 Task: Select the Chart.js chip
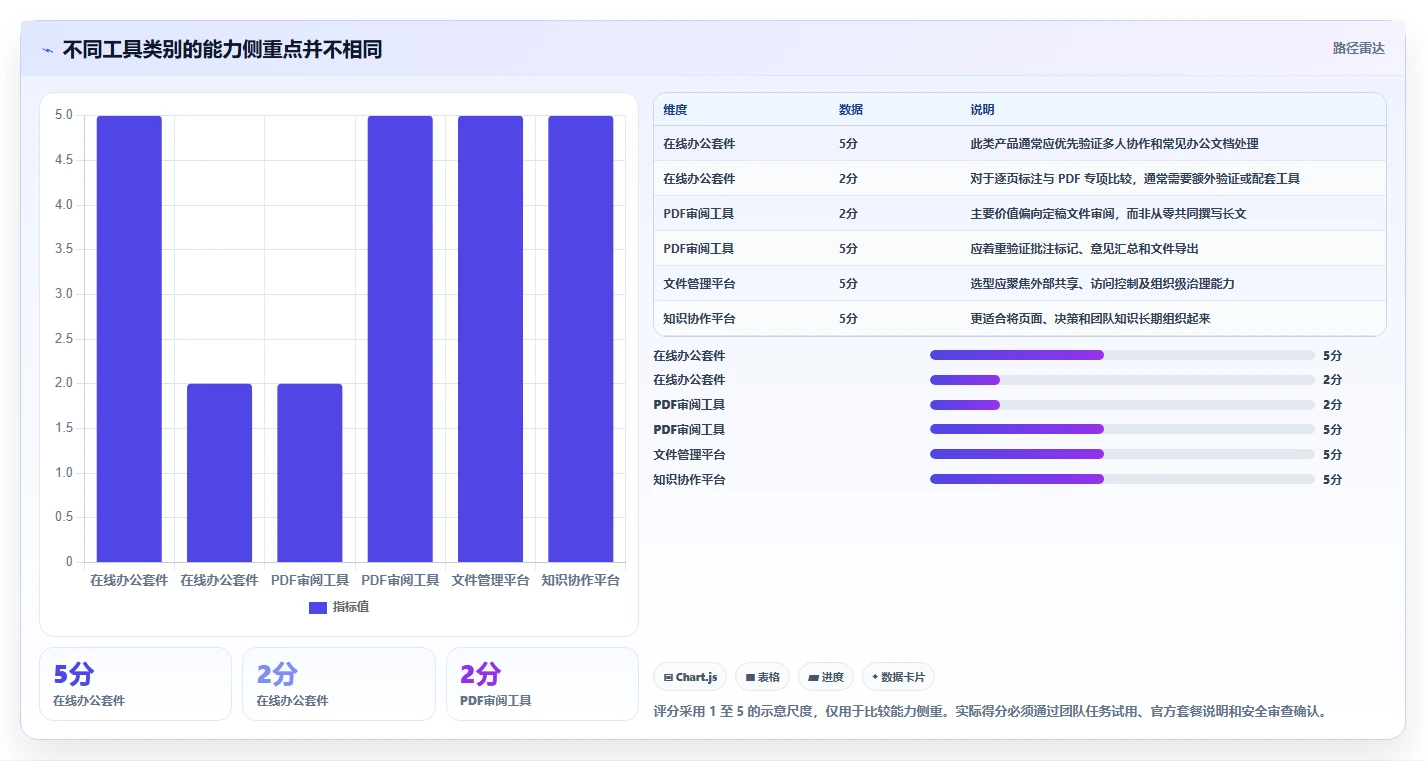click(x=691, y=677)
